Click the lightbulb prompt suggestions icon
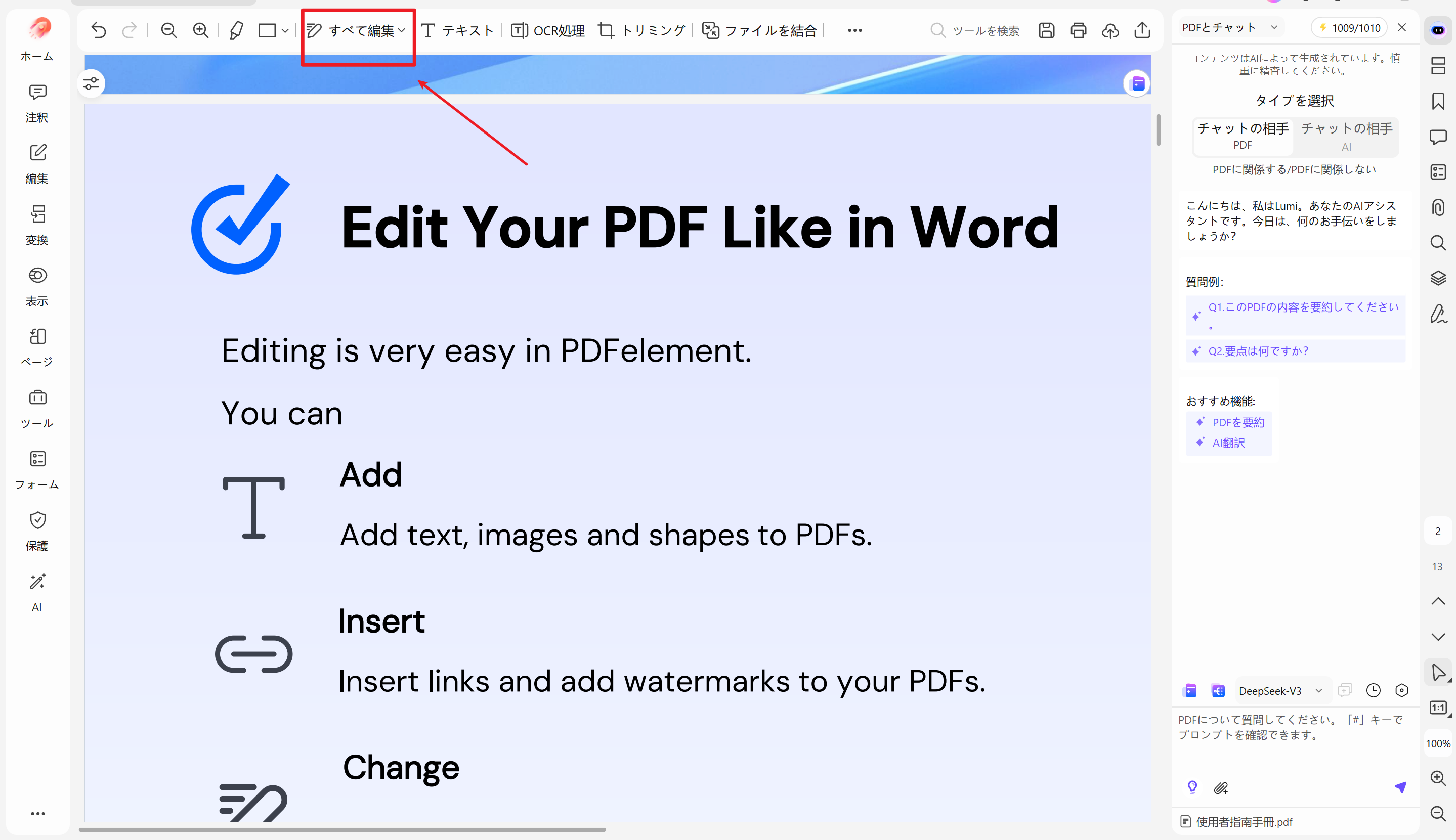This screenshot has width=1456, height=840. [1192, 787]
